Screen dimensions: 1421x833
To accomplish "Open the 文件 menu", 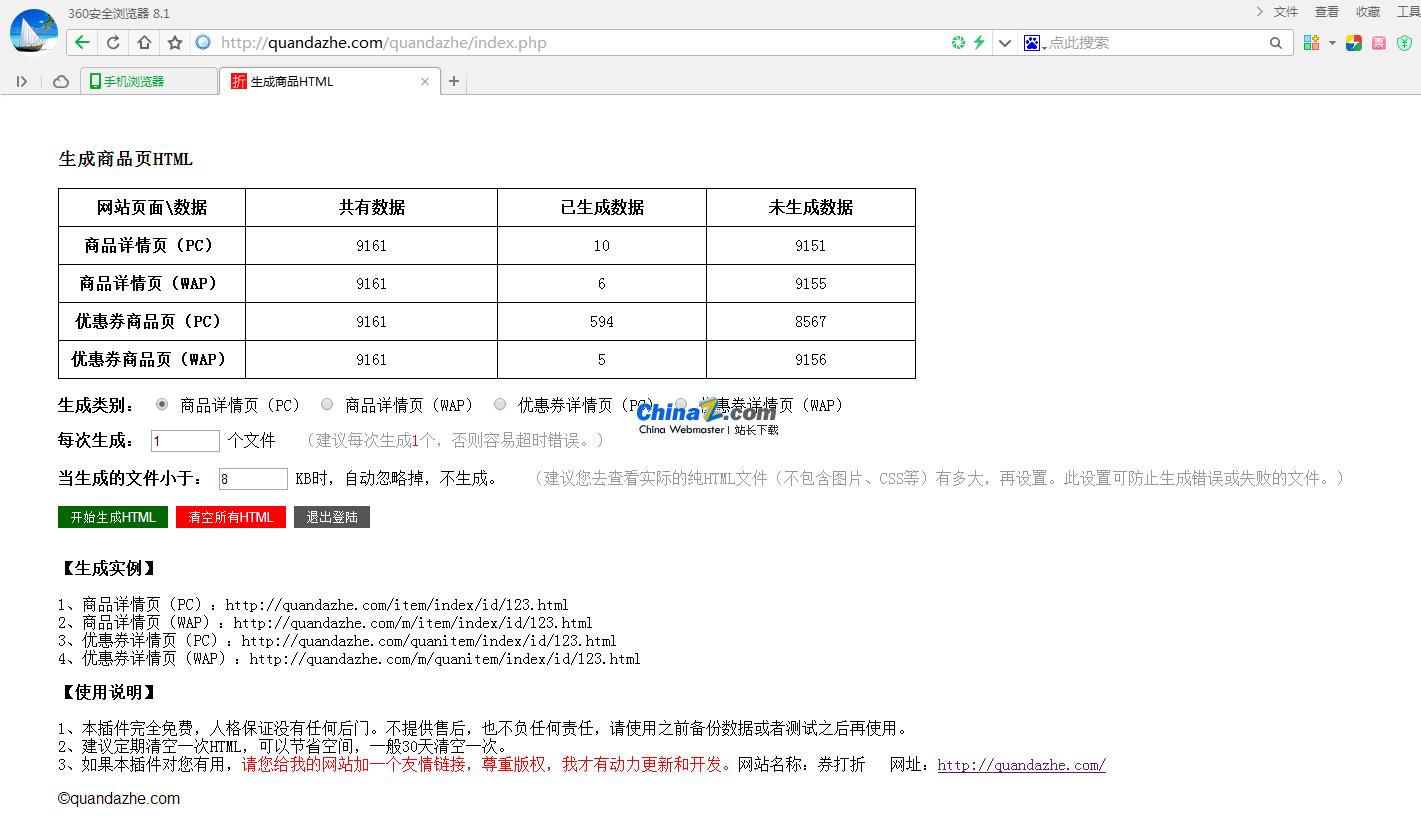I will tap(1286, 12).
